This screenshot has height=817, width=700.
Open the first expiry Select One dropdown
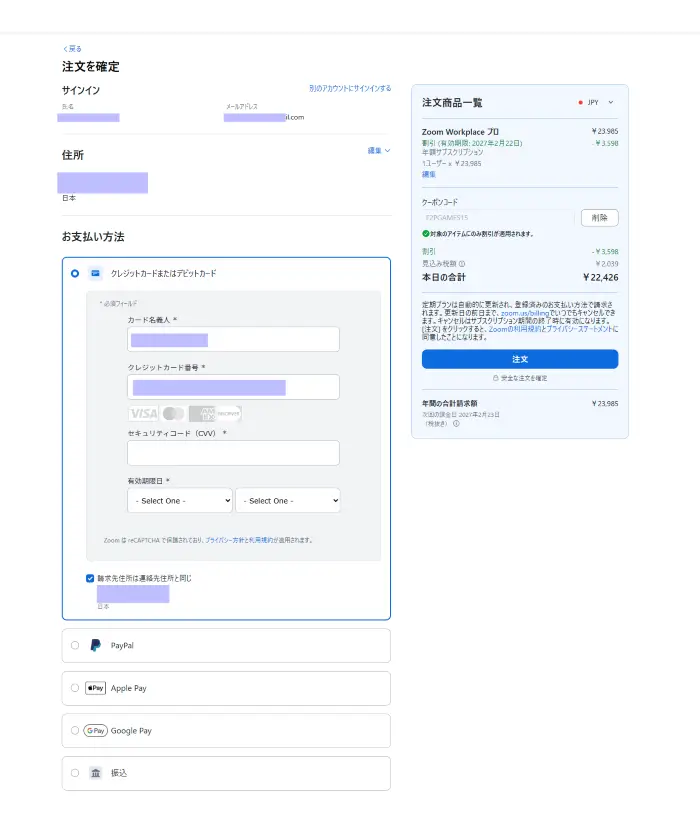coord(180,500)
